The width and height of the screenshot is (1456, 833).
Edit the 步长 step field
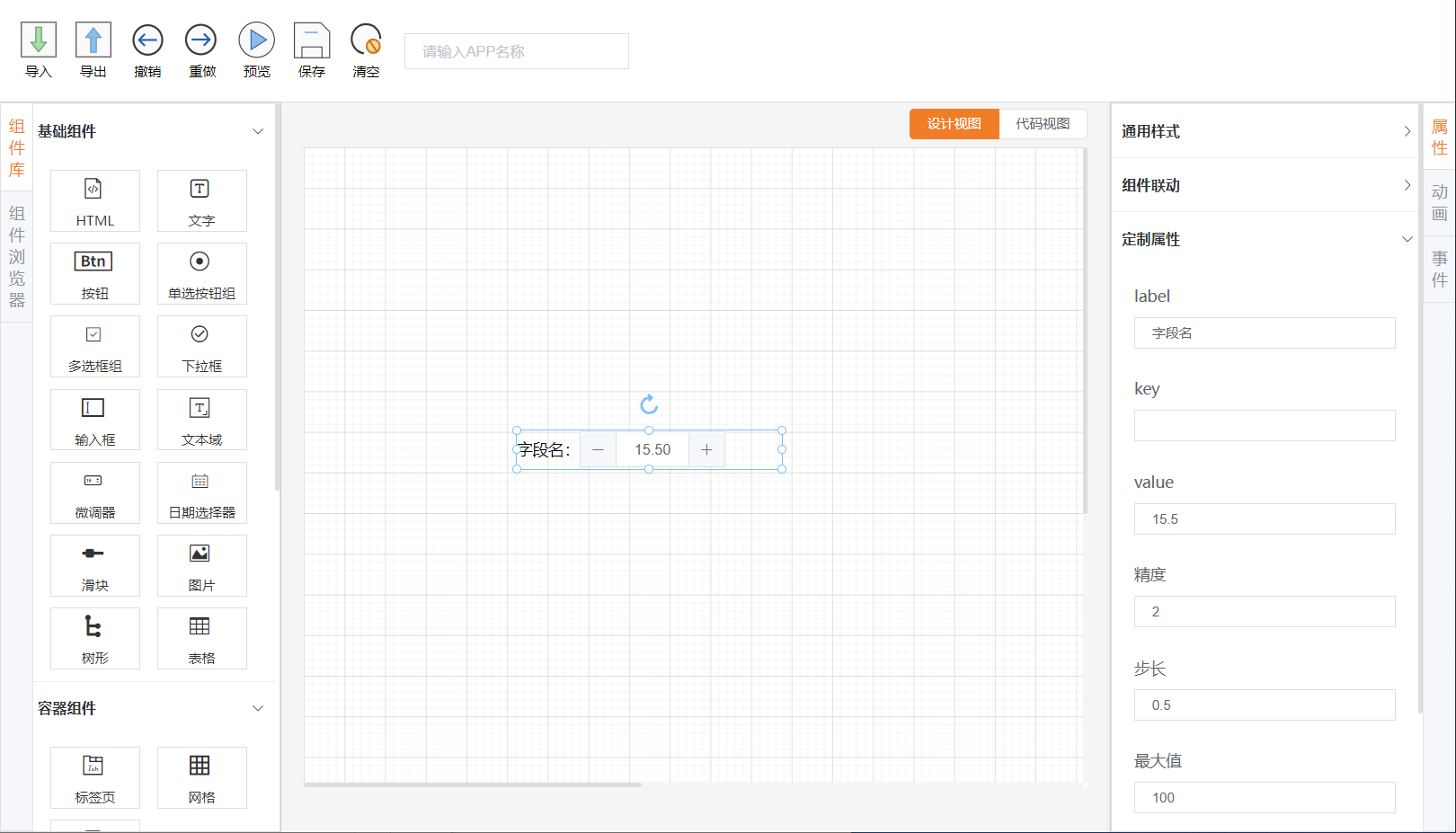[x=1265, y=705]
